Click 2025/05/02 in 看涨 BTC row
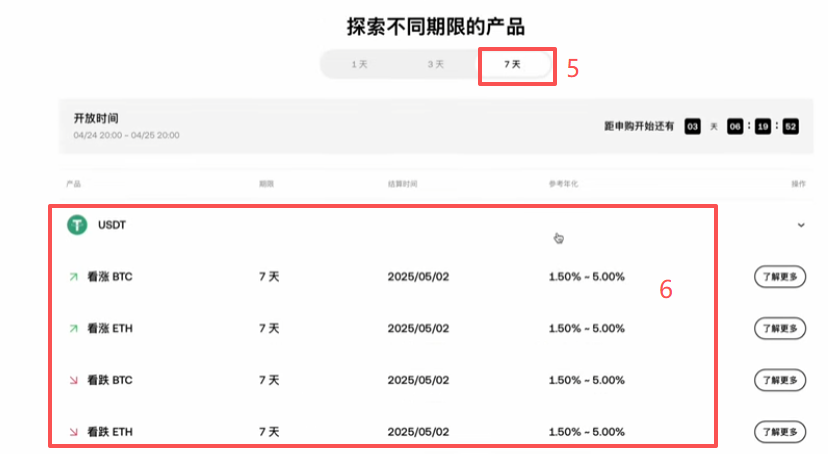828x454 pixels. pos(418,277)
